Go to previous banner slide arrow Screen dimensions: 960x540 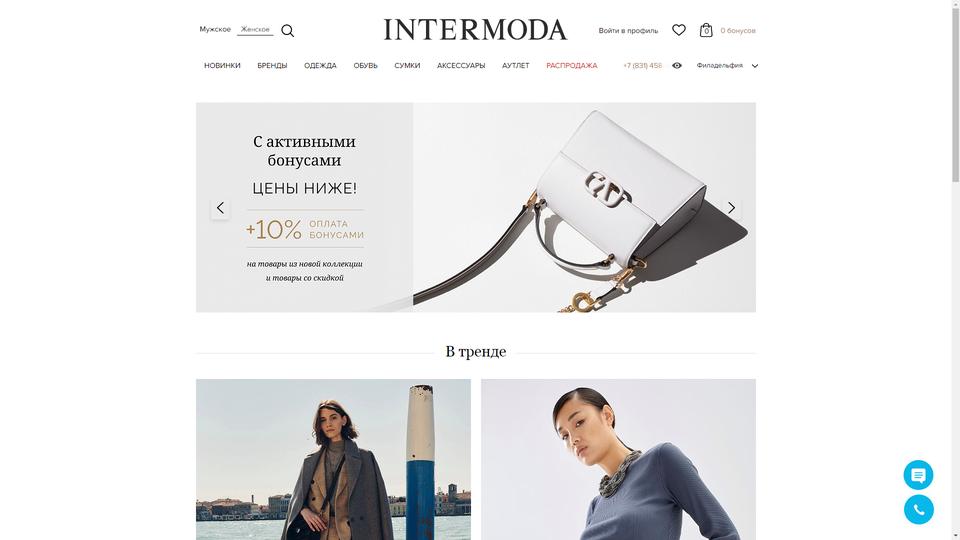[220, 208]
